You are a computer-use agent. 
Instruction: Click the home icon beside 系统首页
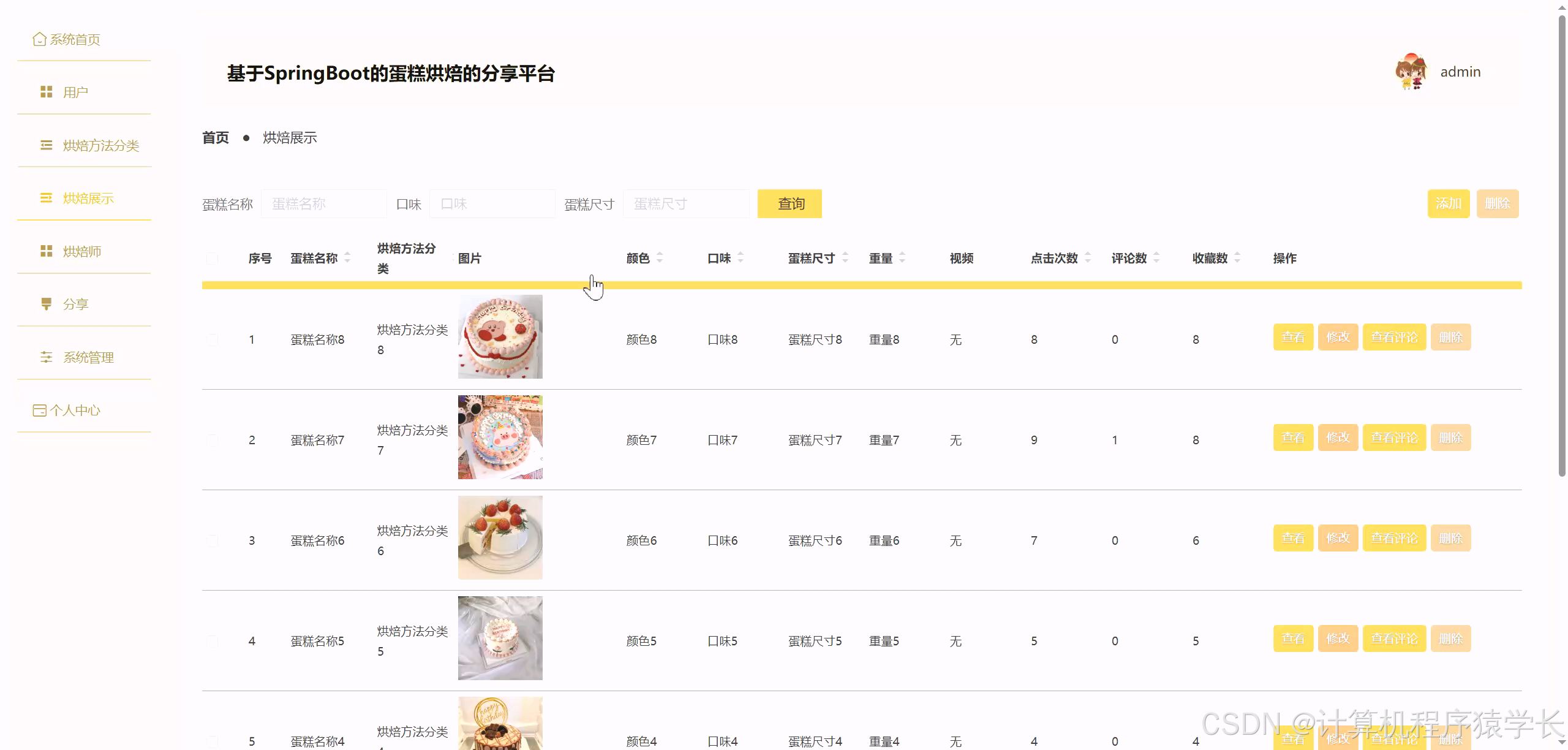point(39,39)
